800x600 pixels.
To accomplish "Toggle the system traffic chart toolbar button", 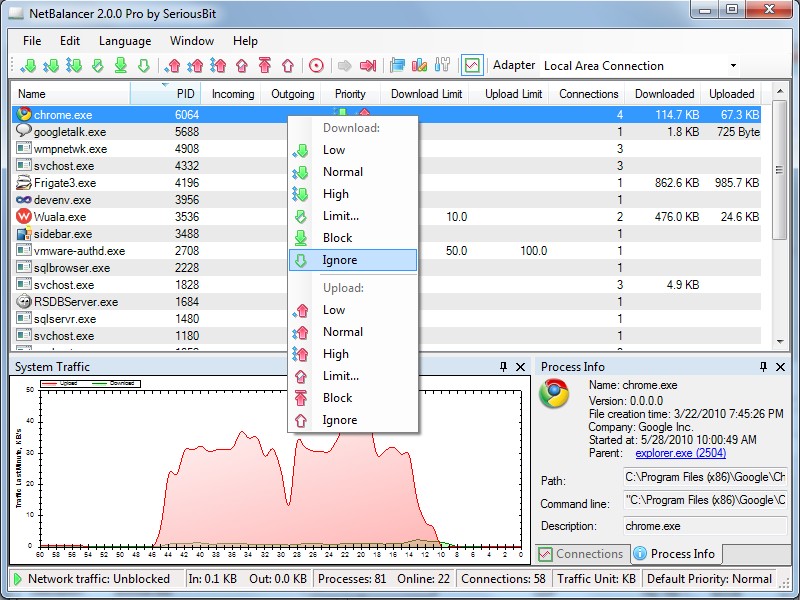I will [471, 66].
